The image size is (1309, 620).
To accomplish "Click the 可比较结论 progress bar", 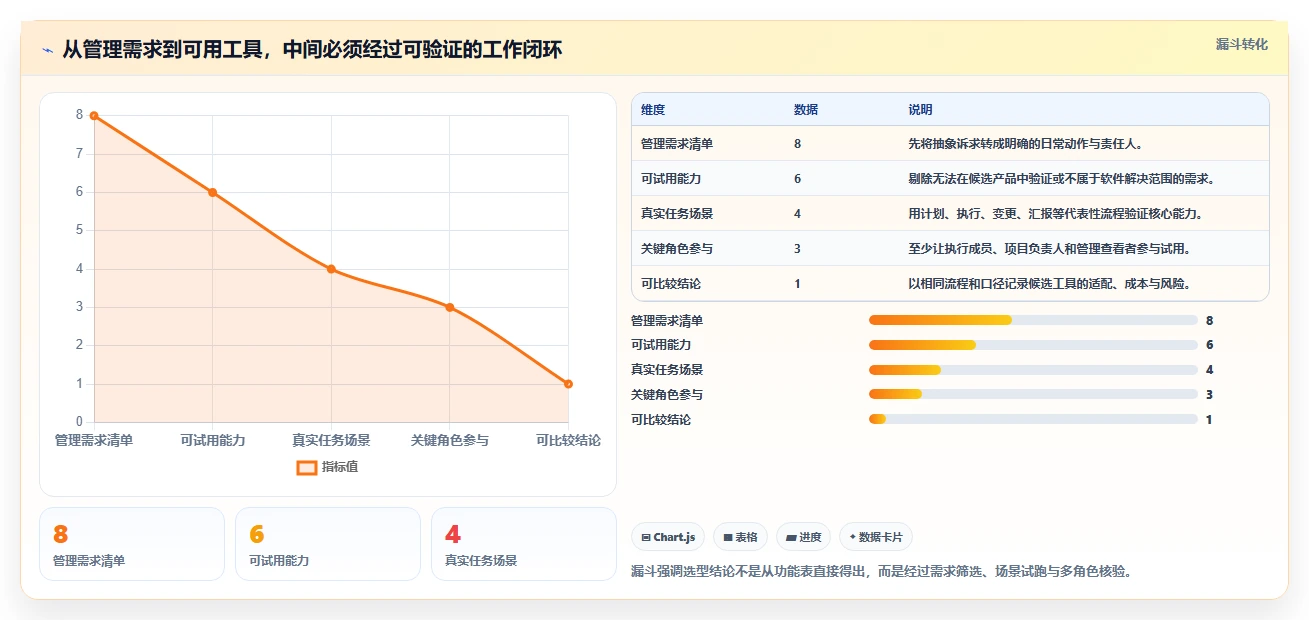I will (1033, 419).
